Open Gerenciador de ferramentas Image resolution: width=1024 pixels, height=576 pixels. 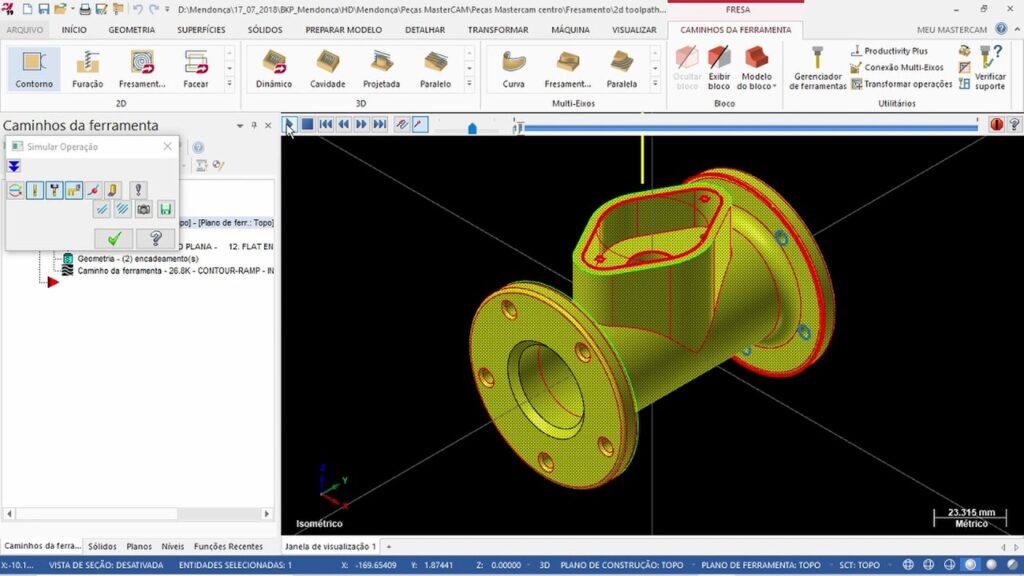coord(817,68)
